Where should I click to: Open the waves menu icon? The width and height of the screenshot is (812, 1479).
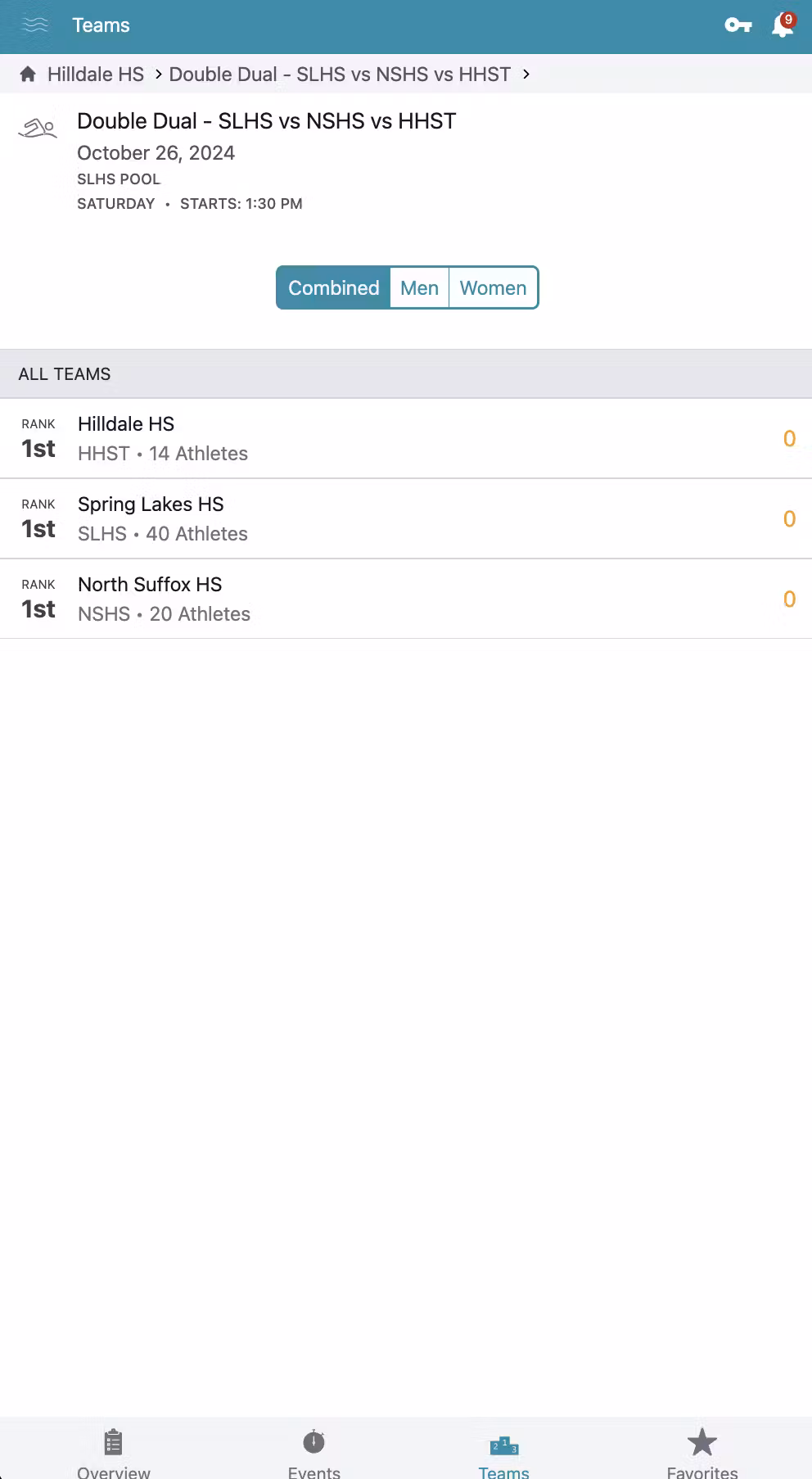(x=35, y=25)
